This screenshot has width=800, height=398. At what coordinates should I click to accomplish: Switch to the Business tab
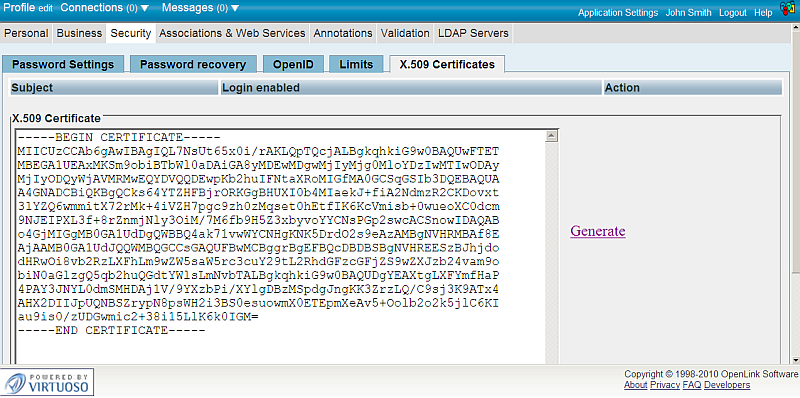coord(79,33)
